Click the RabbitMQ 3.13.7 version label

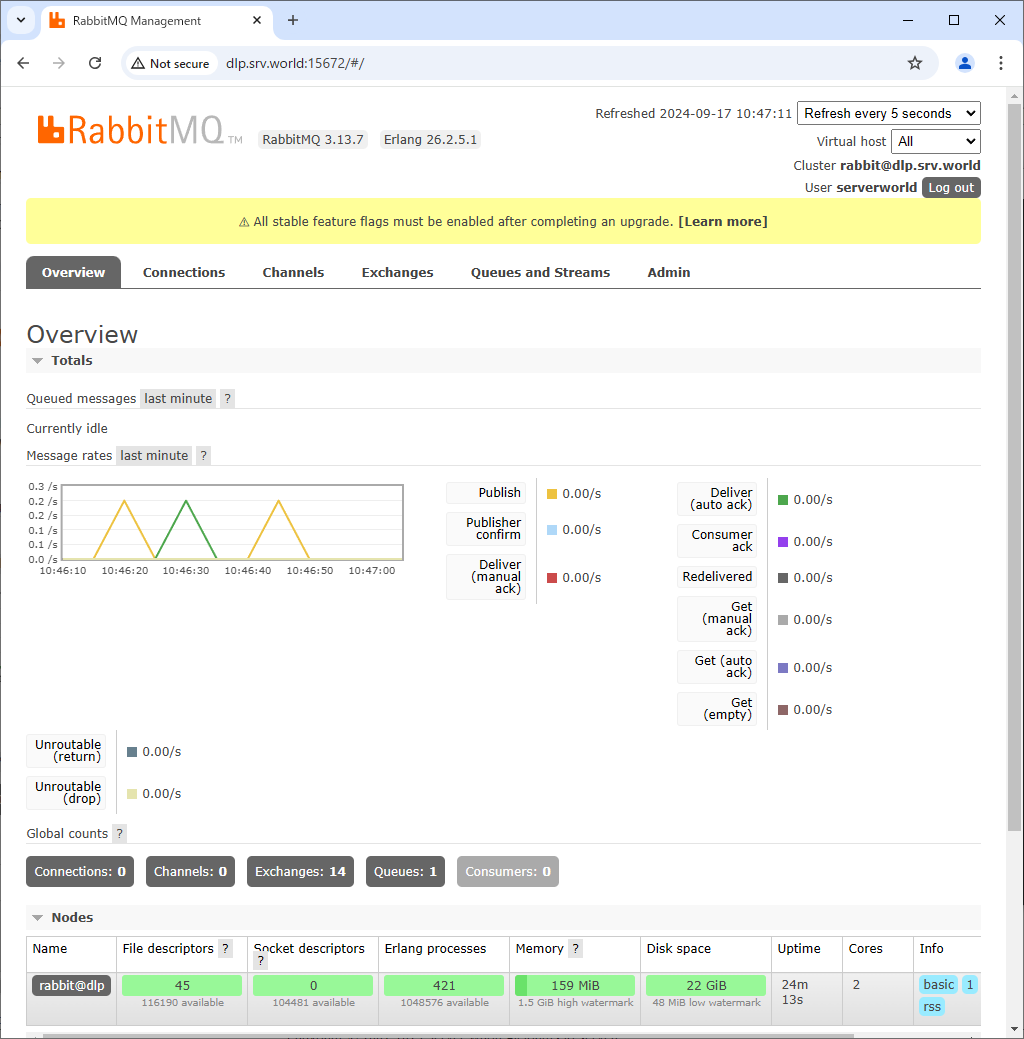pyautogui.click(x=313, y=140)
